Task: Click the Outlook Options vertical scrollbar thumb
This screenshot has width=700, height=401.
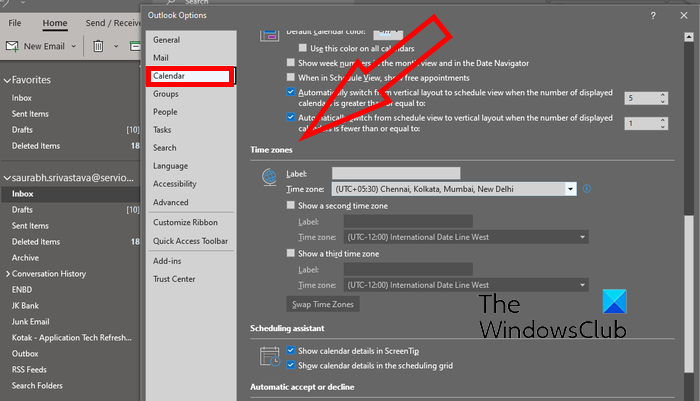Action: click(688, 292)
